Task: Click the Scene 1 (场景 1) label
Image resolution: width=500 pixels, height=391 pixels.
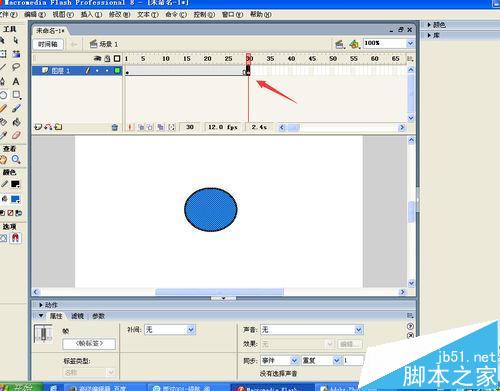Action: 109,44
